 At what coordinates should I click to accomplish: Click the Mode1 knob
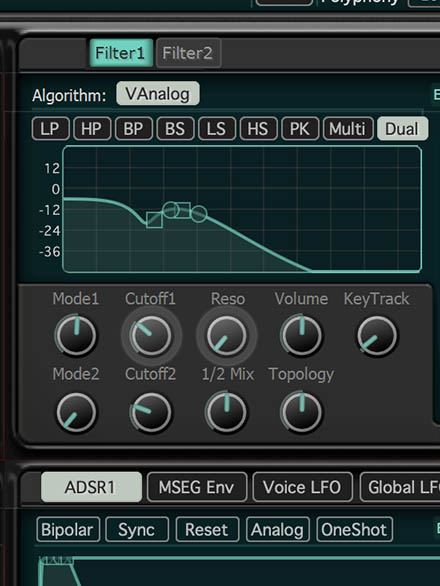coord(76,335)
